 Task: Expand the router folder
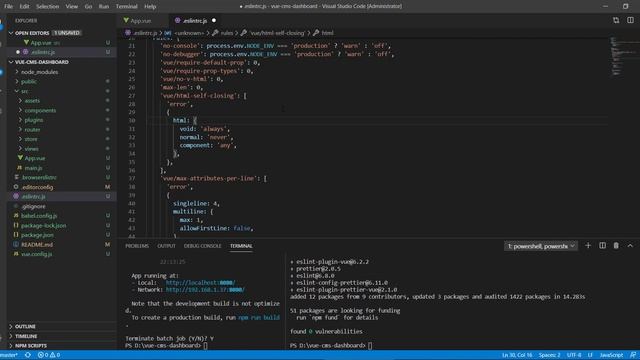(32, 130)
